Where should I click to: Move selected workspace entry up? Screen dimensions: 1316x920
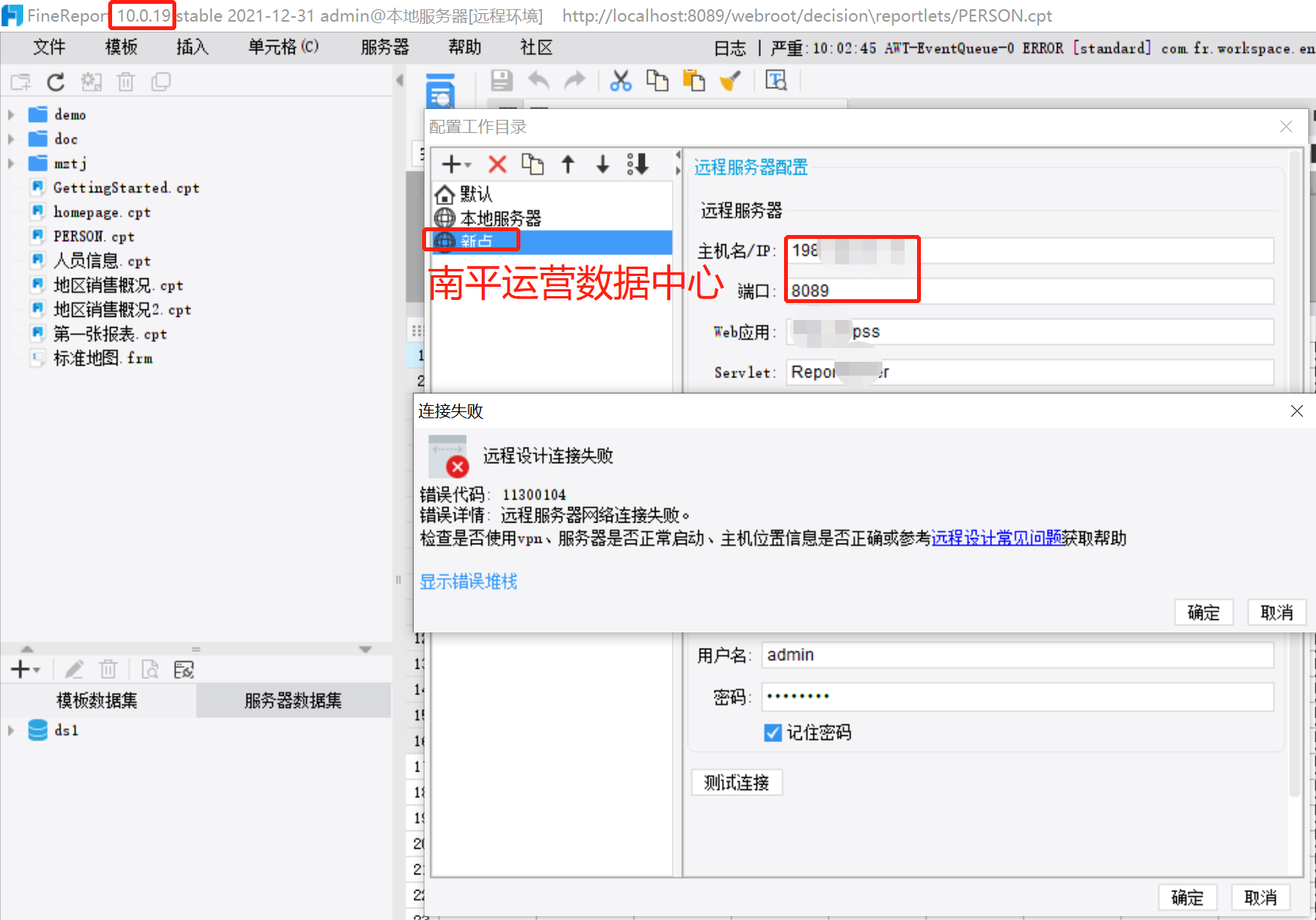tap(568, 164)
